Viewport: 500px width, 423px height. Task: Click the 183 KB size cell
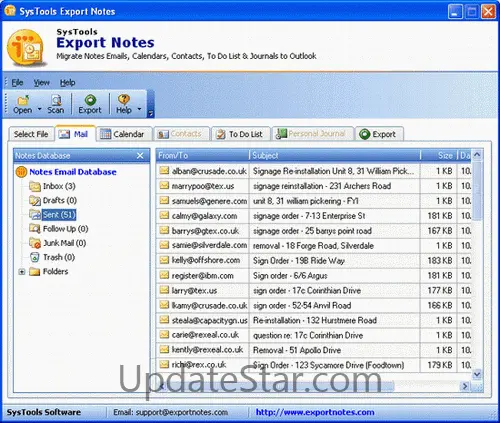[x=440, y=261]
